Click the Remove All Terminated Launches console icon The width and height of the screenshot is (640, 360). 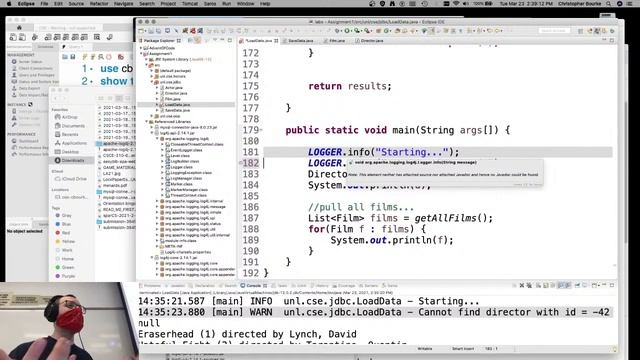(529, 286)
